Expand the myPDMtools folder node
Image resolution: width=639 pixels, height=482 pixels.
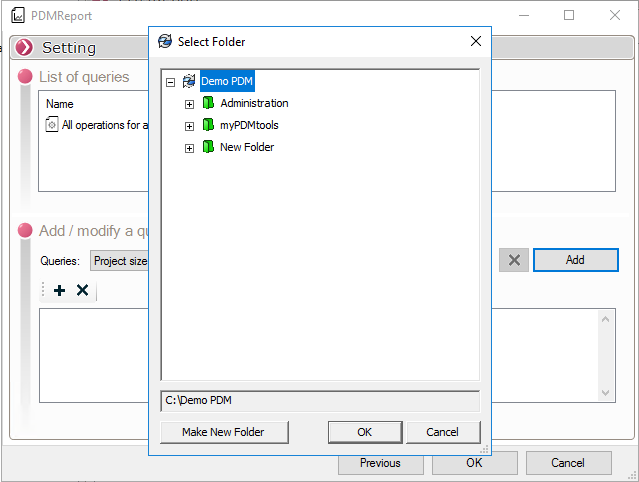pos(189,126)
